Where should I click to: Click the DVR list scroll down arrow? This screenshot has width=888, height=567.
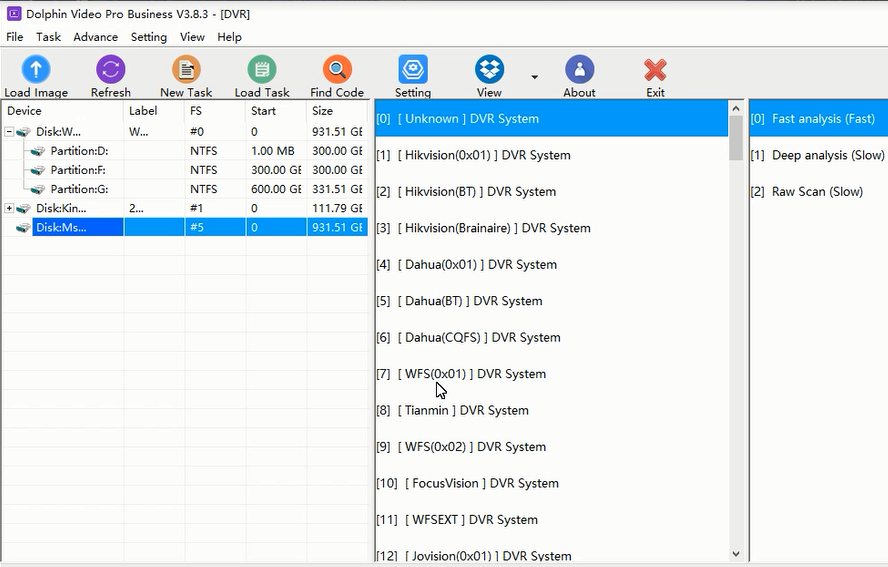tap(736, 554)
